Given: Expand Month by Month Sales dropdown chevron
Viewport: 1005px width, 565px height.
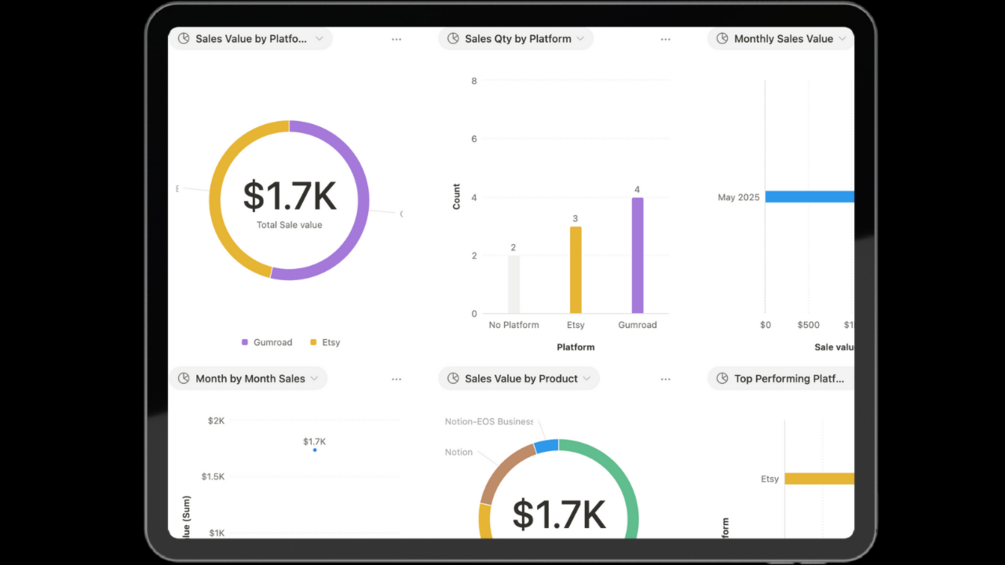Looking at the screenshot, I should pyautogui.click(x=314, y=379).
